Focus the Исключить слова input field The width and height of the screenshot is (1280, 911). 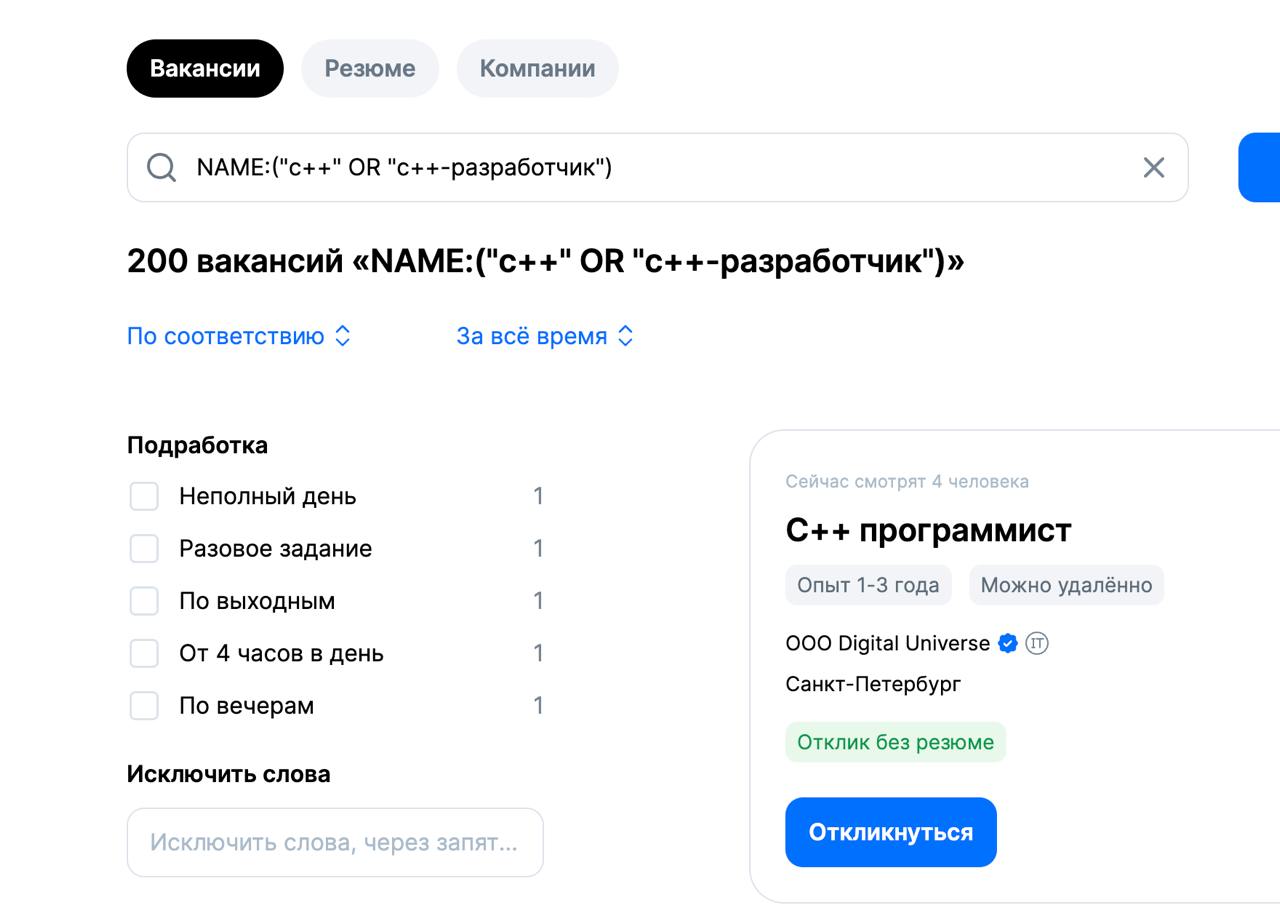335,842
